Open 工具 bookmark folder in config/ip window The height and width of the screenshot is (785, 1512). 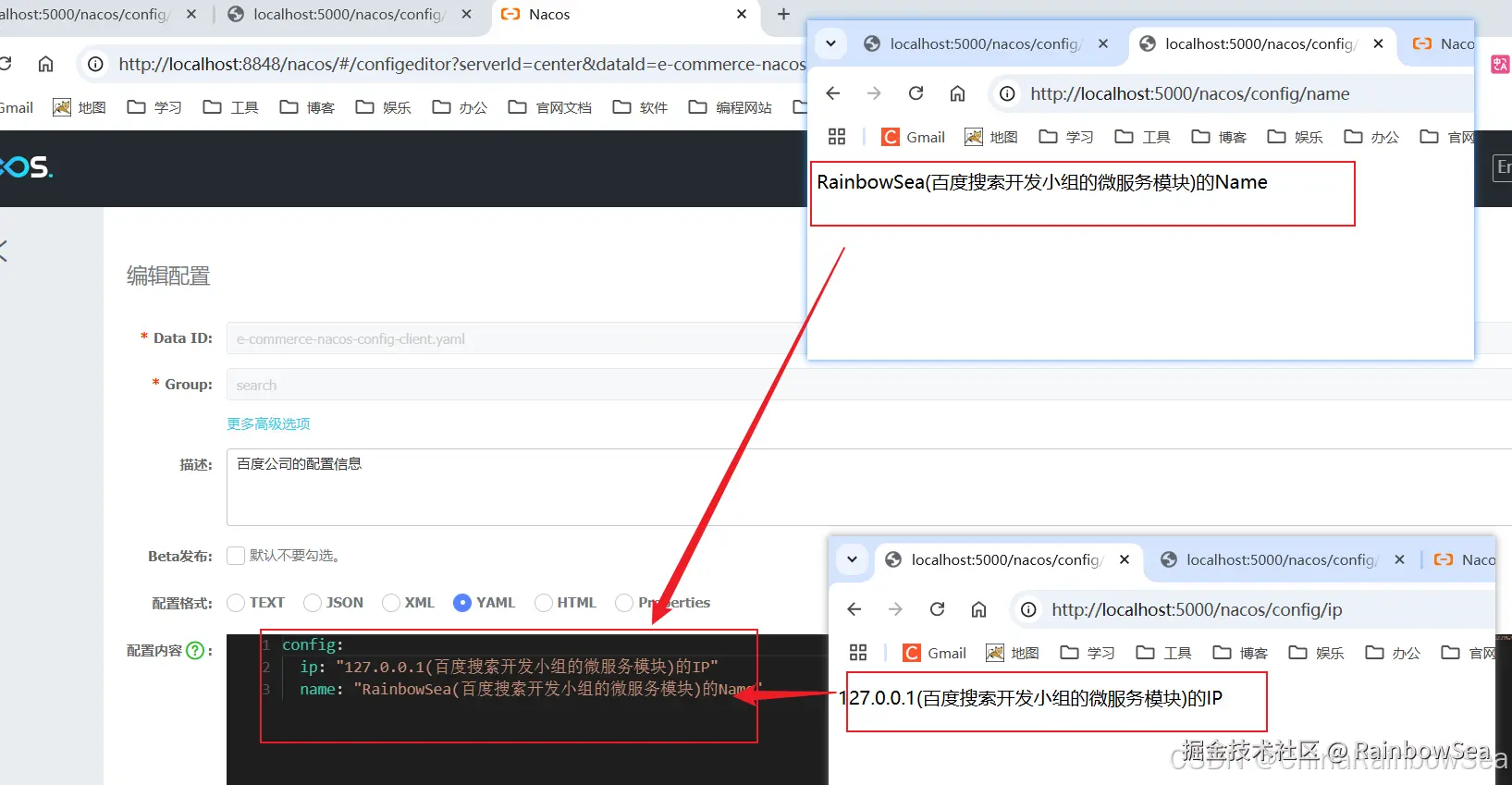click(1163, 653)
